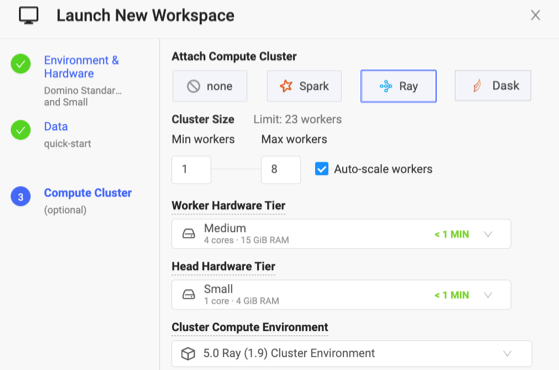The height and width of the screenshot is (370, 559).
Task: Click step 3 circle icon
Action: click(x=21, y=196)
